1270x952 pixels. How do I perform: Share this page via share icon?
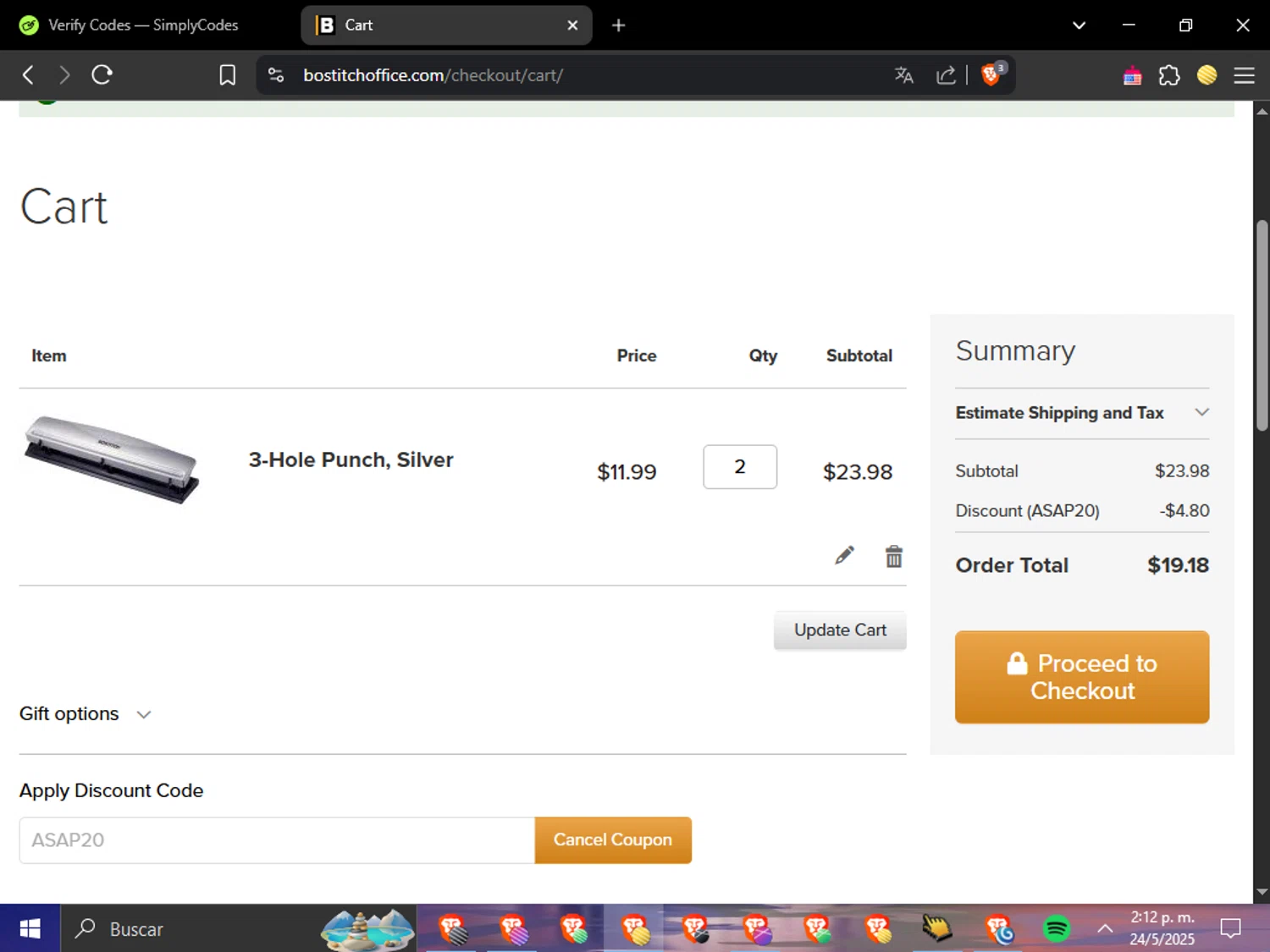[946, 75]
